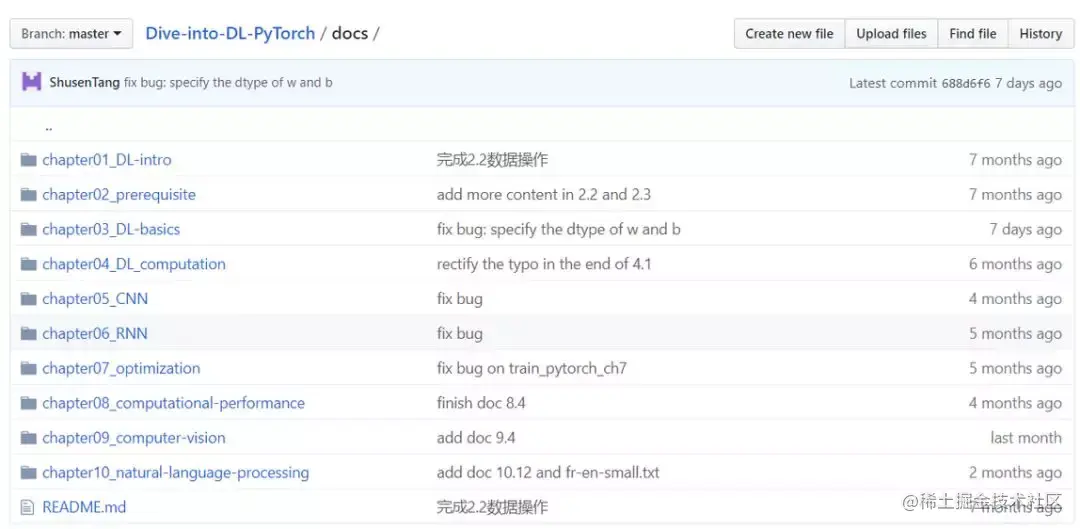1080x529 pixels.
Task: Open the commit History button
Action: 1041,34
